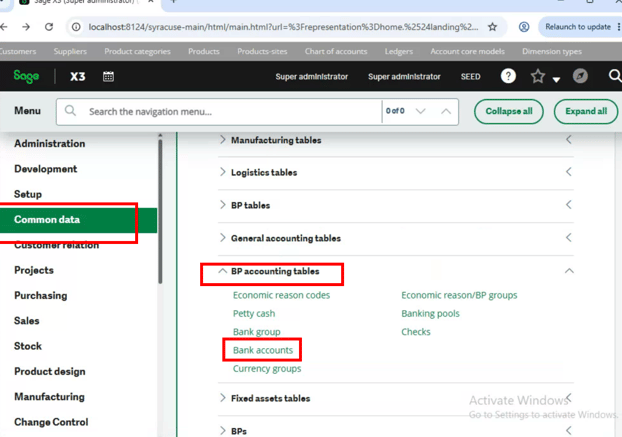Select Product design in the menu
Viewport: 622px width, 437px height.
click(x=50, y=371)
